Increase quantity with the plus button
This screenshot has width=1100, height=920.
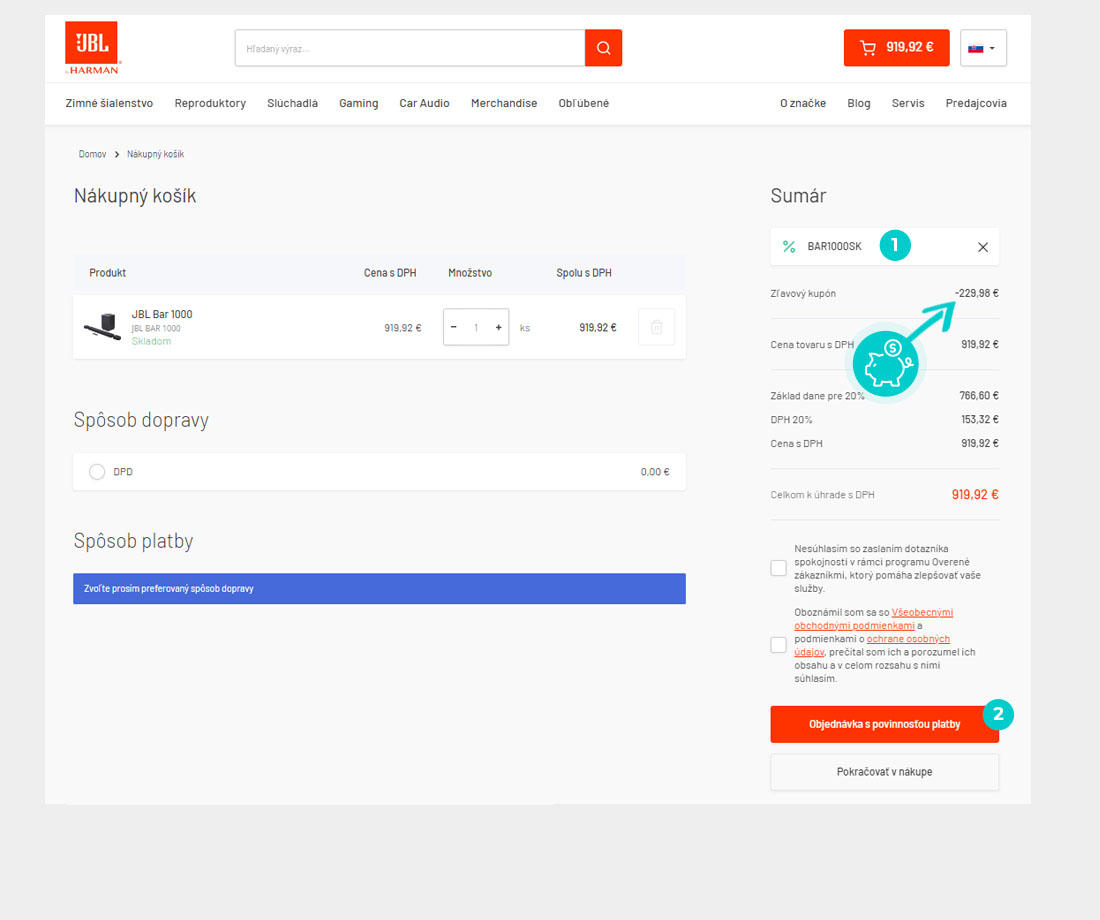(x=499, y=327)
